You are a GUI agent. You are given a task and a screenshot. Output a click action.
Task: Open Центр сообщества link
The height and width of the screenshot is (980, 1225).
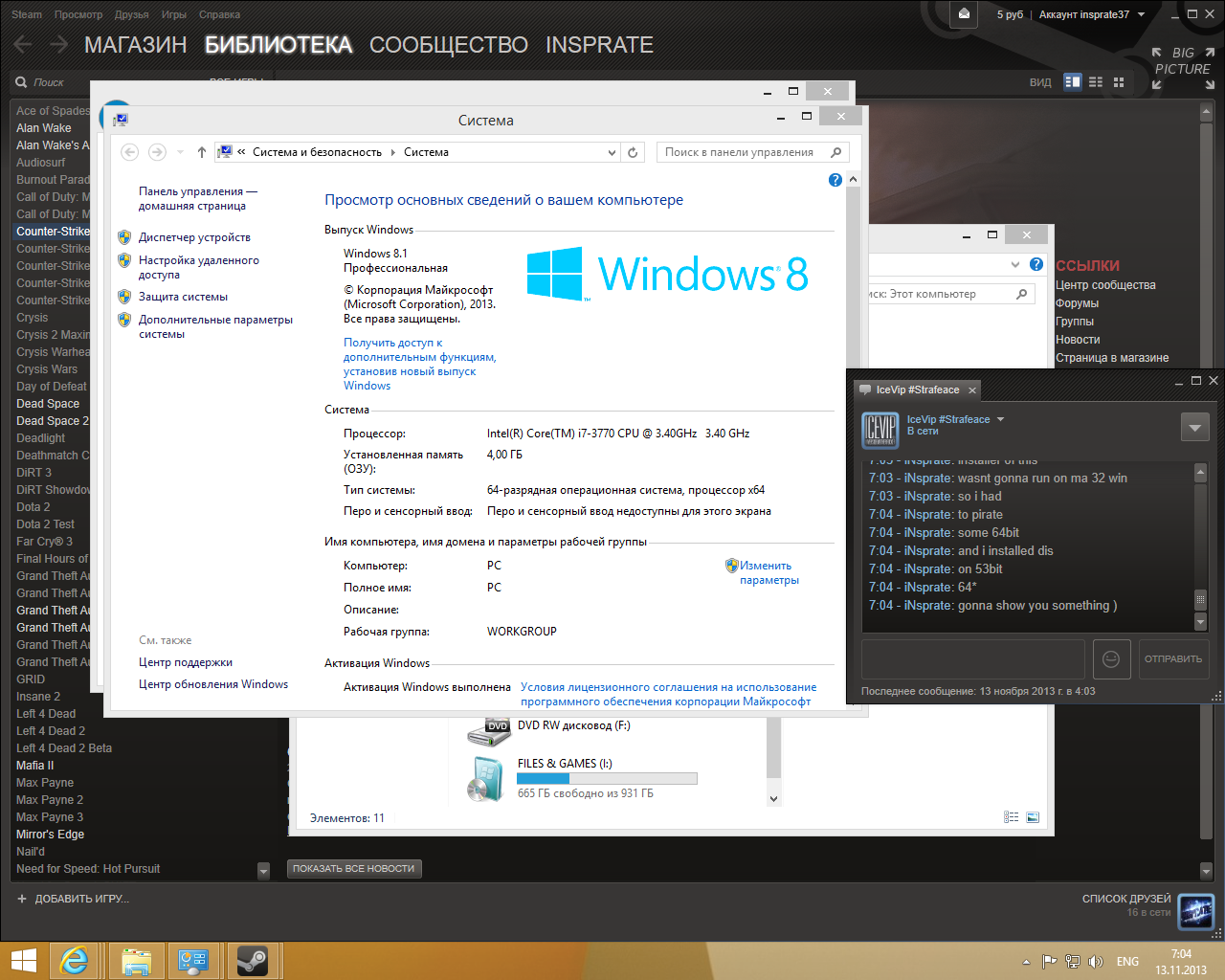point(1105,285)
